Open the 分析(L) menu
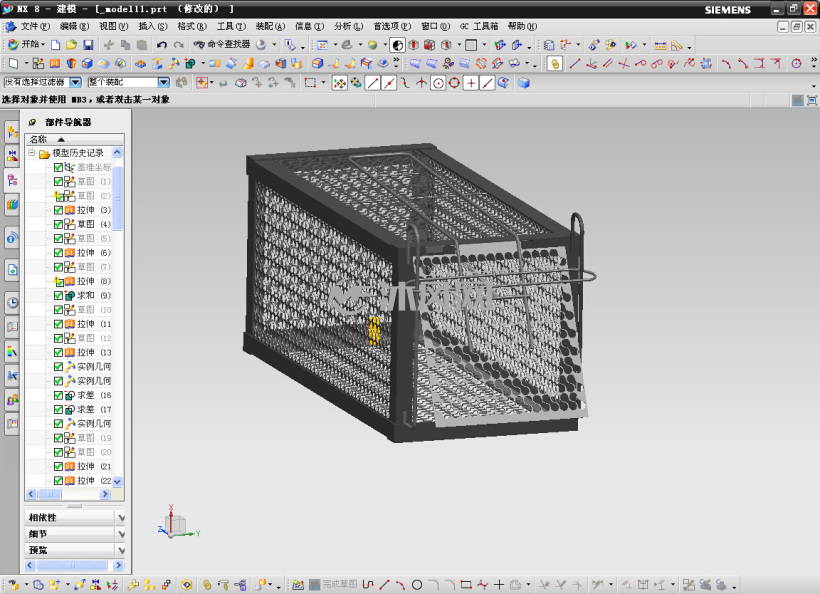The height and width of the screenshot is (594, 820). [348, 26]
